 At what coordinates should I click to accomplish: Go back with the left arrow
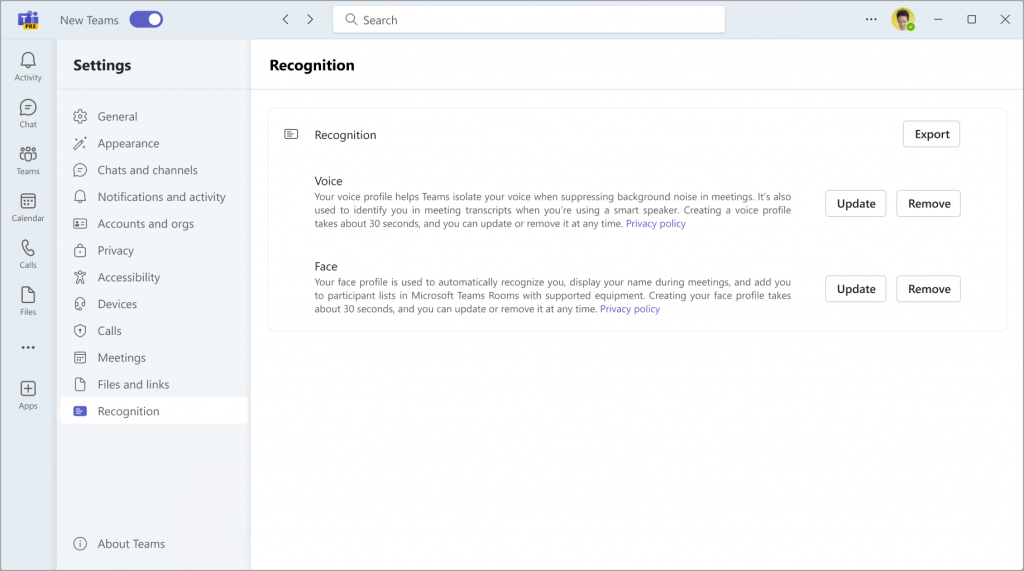(x=285, y=20)
